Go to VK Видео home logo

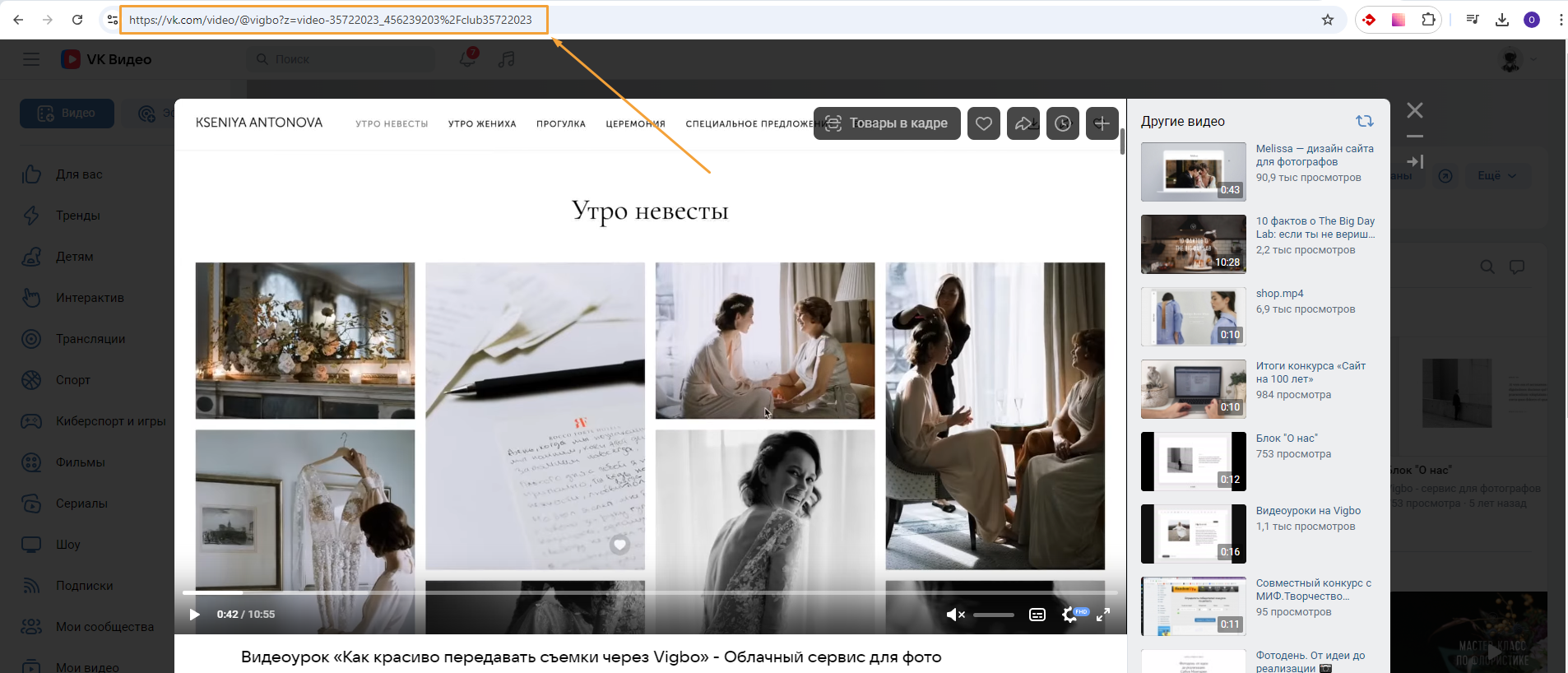[106, 59]
